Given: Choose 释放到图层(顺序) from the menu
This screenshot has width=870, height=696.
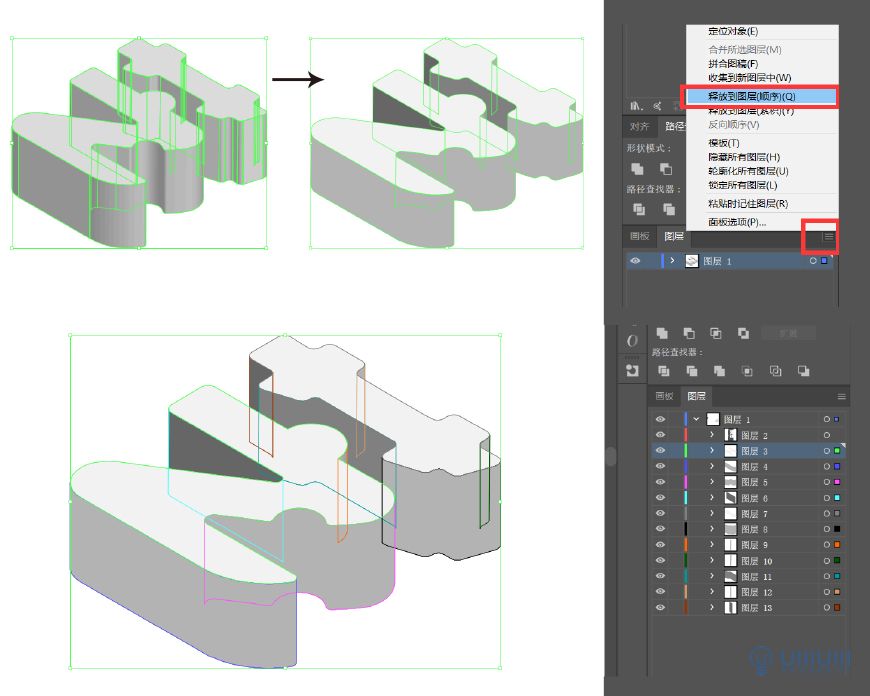Looking at the screenshot, I should click(752, 97).
